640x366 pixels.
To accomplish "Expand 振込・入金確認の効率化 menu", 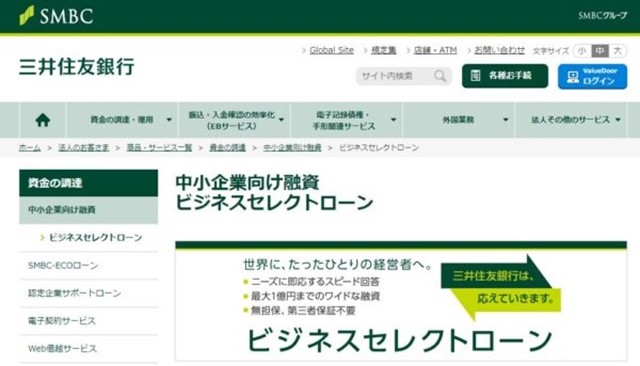I will [x=234, y=120].
